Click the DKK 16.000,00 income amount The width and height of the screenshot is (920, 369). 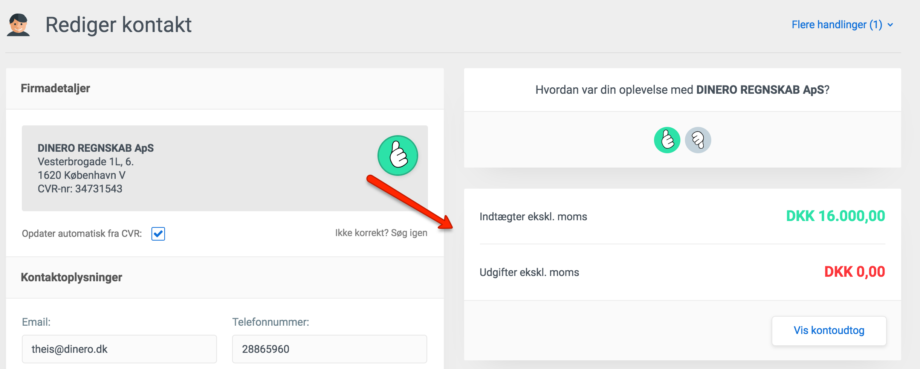pos(836,216)
